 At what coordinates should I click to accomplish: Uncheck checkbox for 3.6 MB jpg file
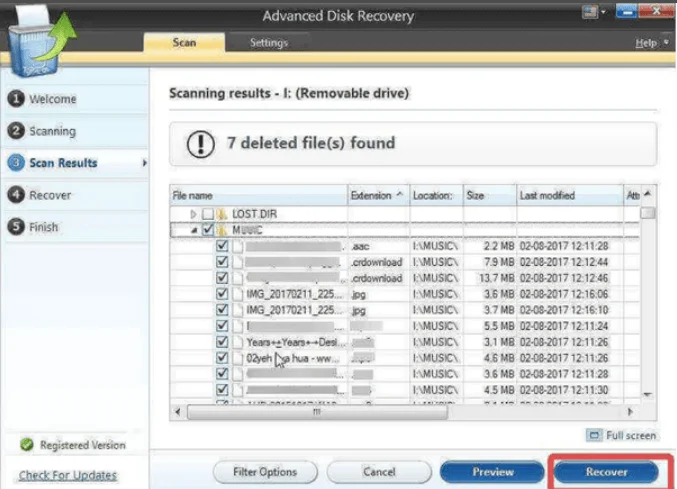(222, 294)
